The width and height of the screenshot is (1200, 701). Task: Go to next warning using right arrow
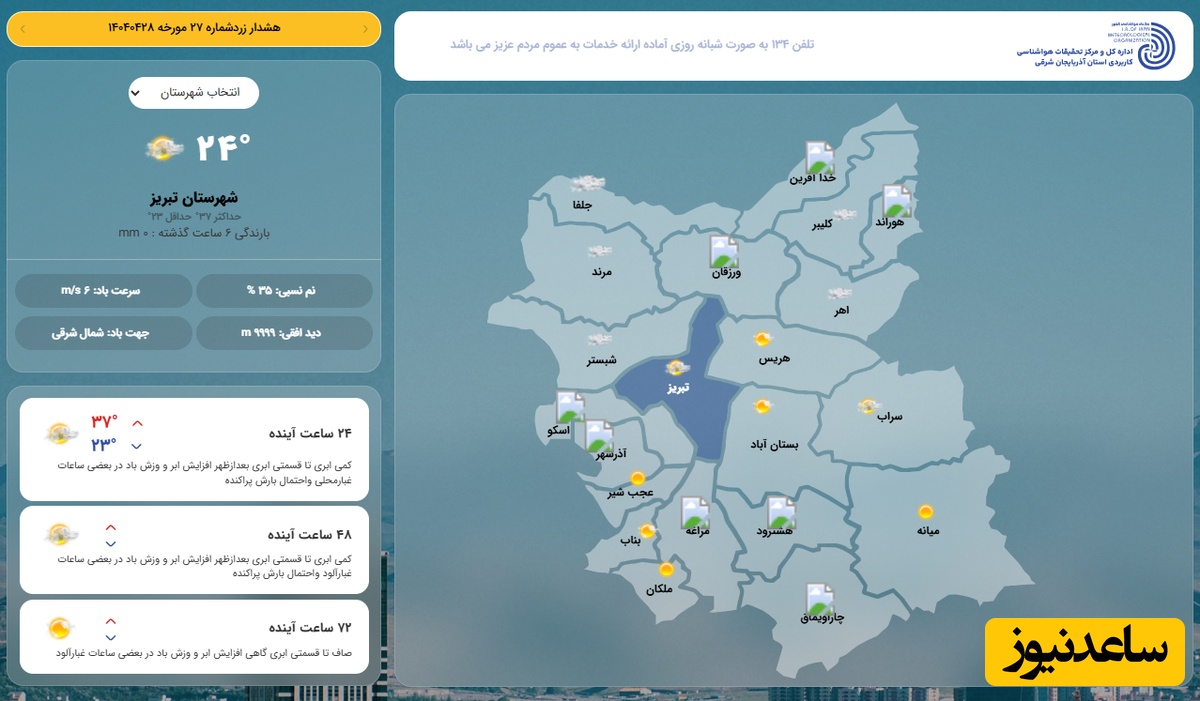point(365,29)
